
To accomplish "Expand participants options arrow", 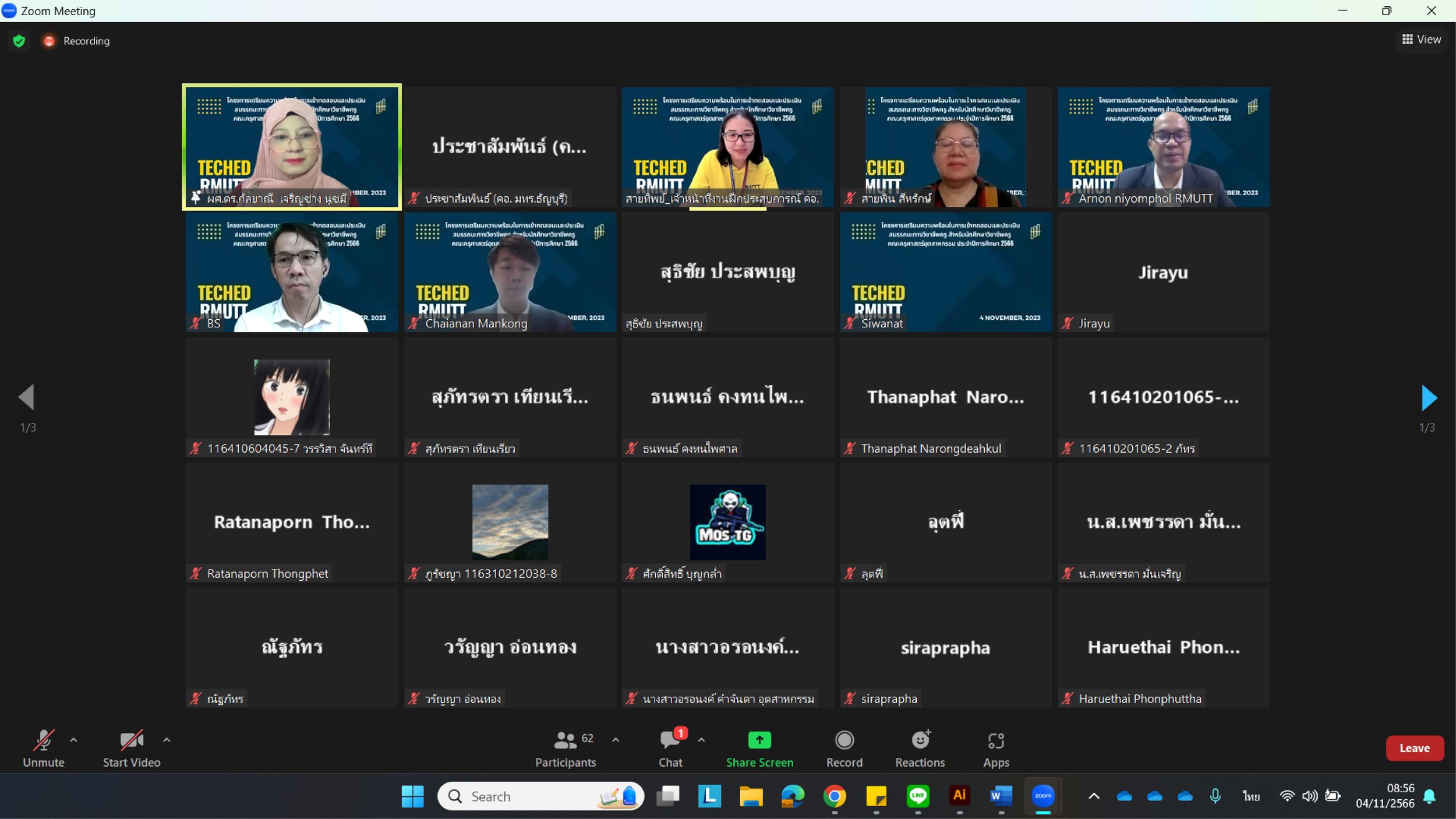I will 616,740.
